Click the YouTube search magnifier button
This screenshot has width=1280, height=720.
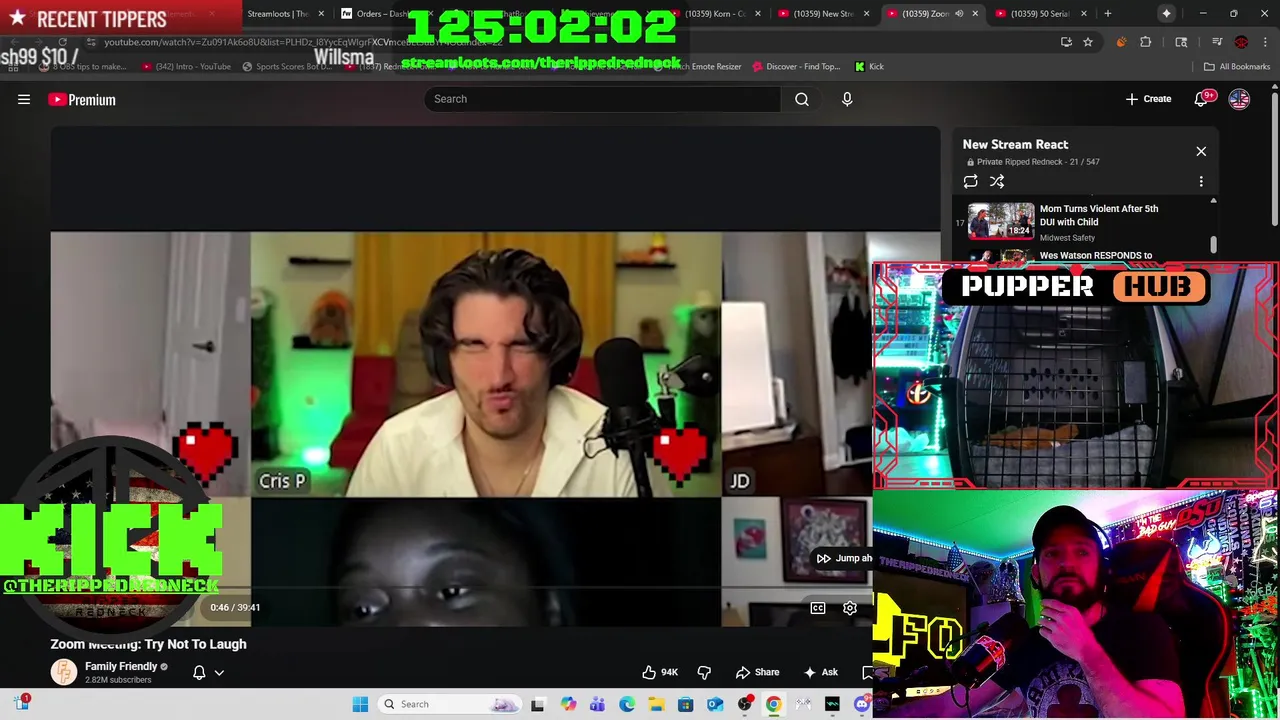[x=801, y=99]
